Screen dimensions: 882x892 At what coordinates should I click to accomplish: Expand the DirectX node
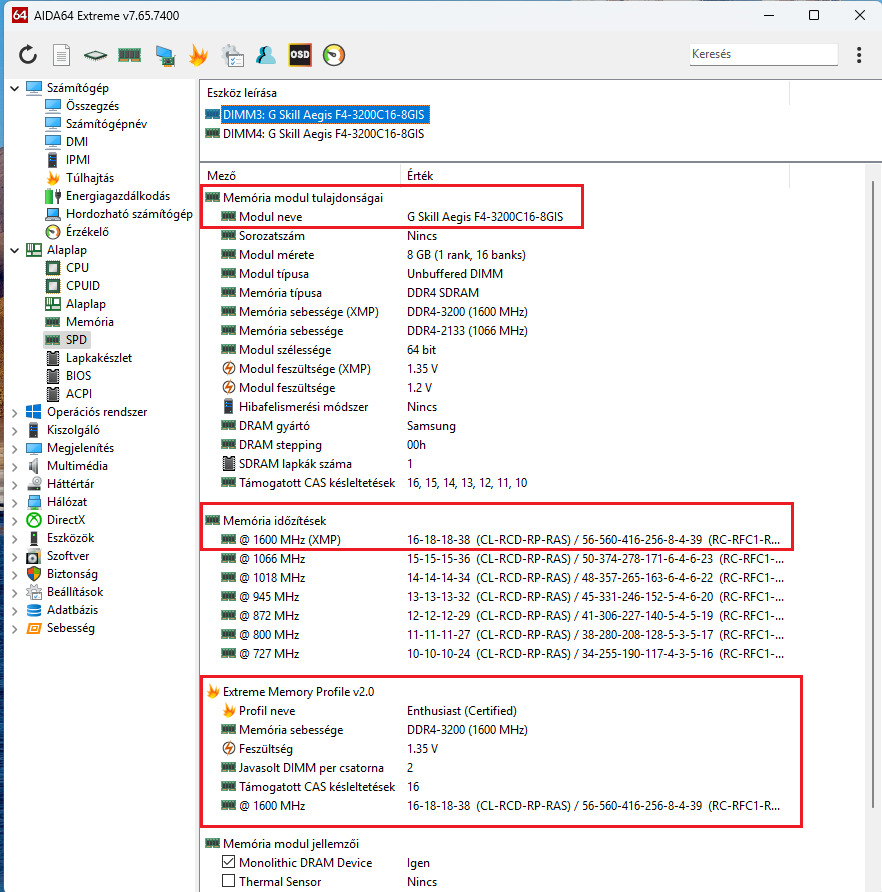coord(15,521)
